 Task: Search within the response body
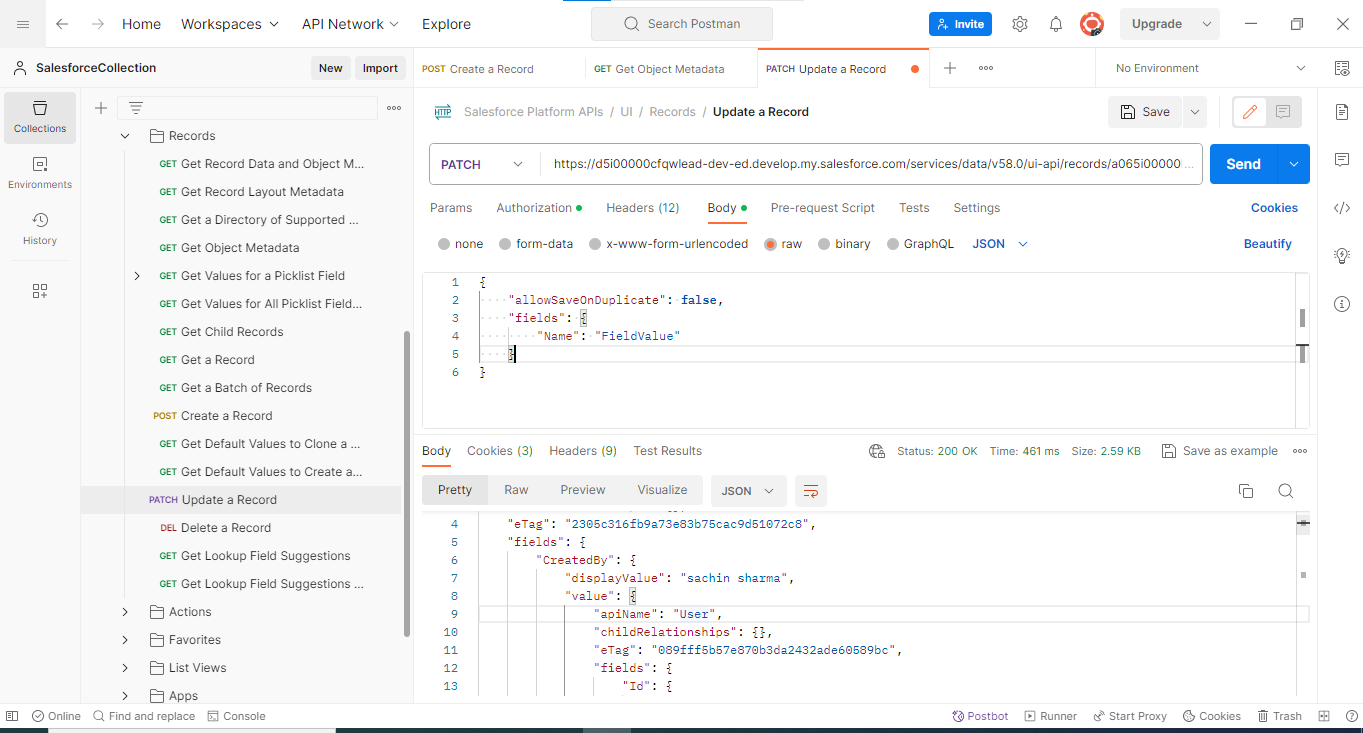(x=1286, y=491)
